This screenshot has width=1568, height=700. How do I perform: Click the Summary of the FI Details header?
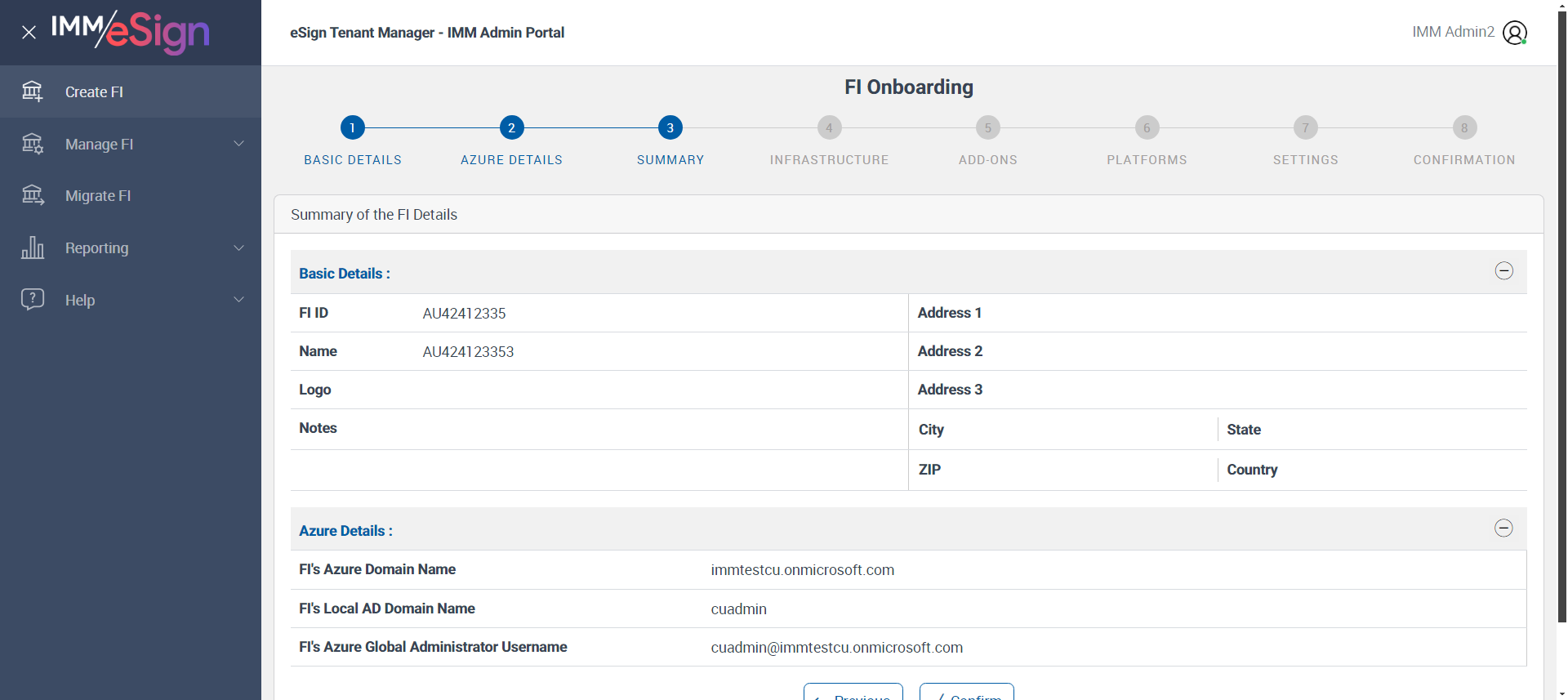(x=374, y=215)
